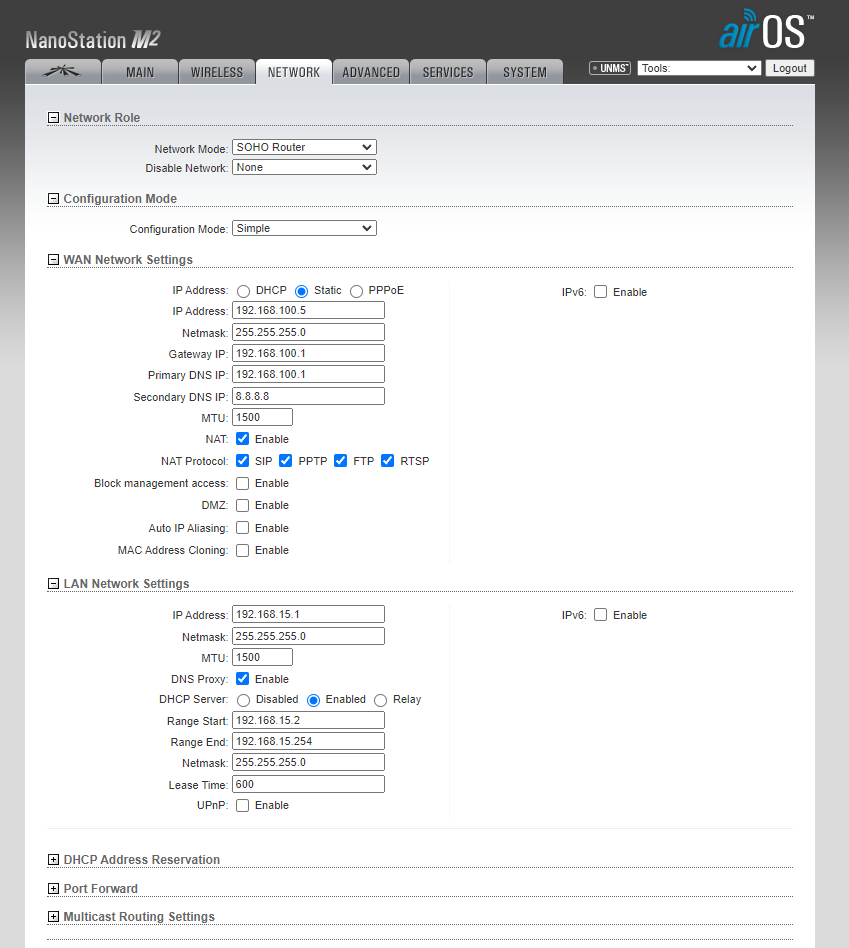Screen dimensions: 849x948
Task: Enable Block management access
Action: coord(242,483)
